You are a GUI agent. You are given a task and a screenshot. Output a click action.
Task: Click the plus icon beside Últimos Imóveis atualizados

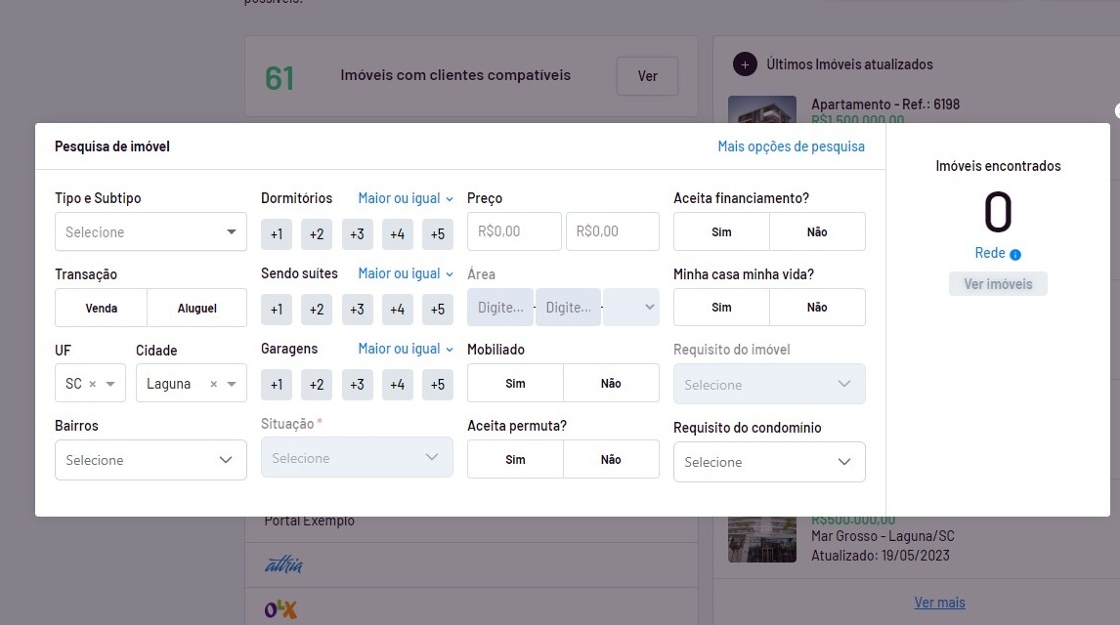[x=744, y=64]
